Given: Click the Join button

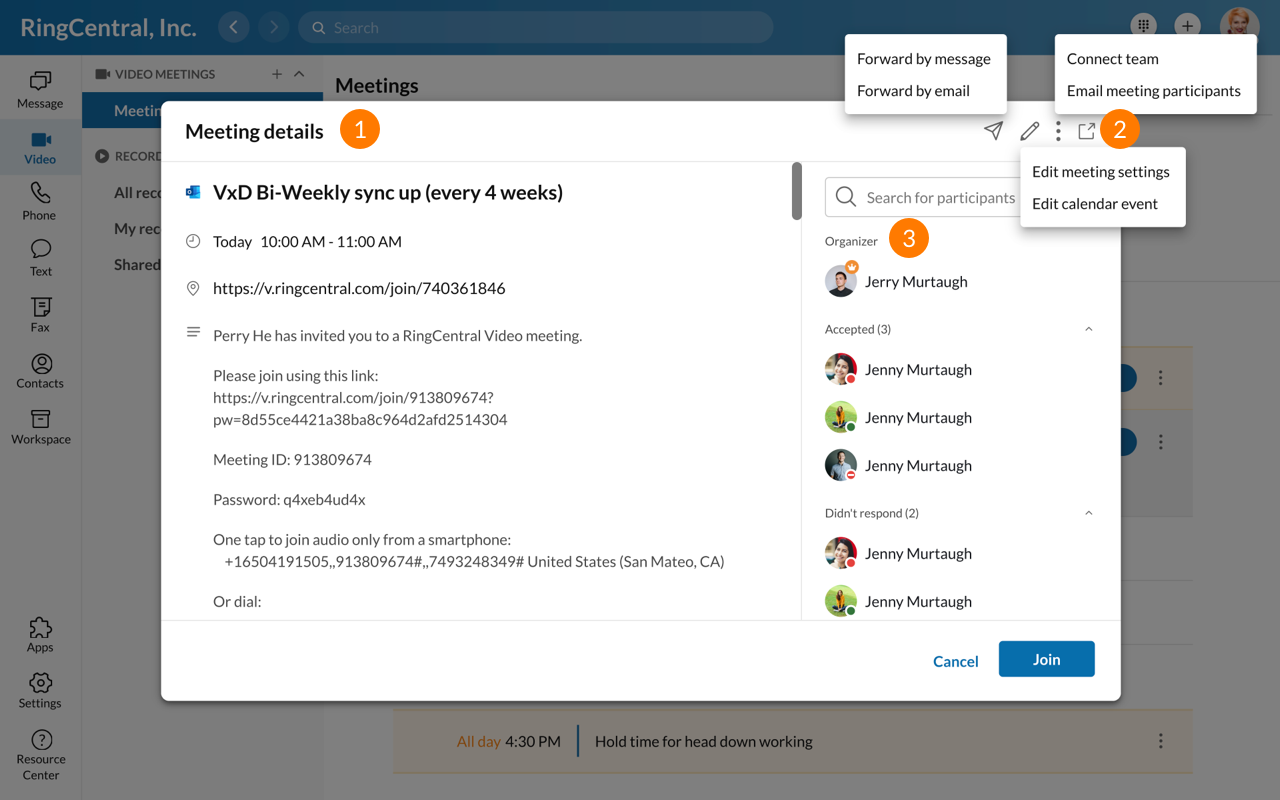Looking at the screenshot, I should 1046,659.
